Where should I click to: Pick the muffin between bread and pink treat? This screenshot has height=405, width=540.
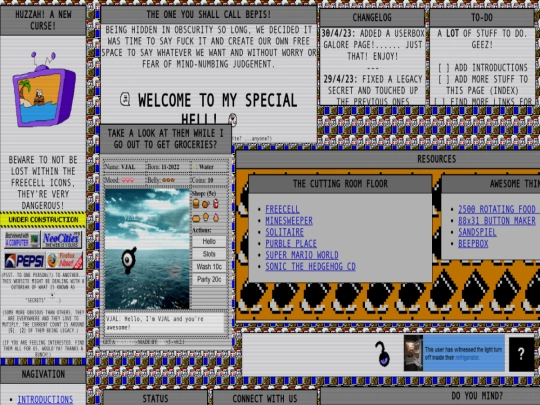206,217
